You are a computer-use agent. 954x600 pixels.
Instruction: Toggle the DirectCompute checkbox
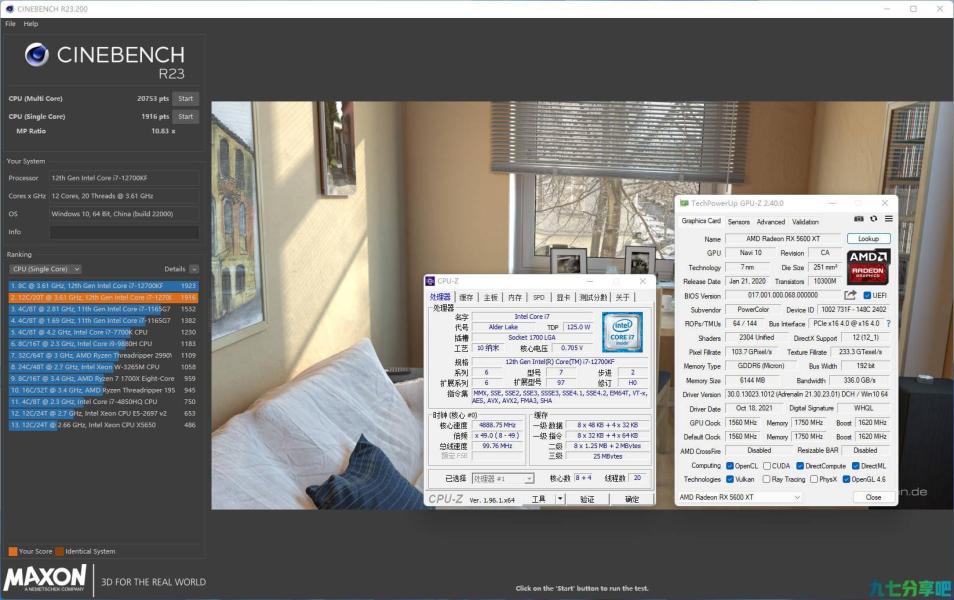point(800,466)
